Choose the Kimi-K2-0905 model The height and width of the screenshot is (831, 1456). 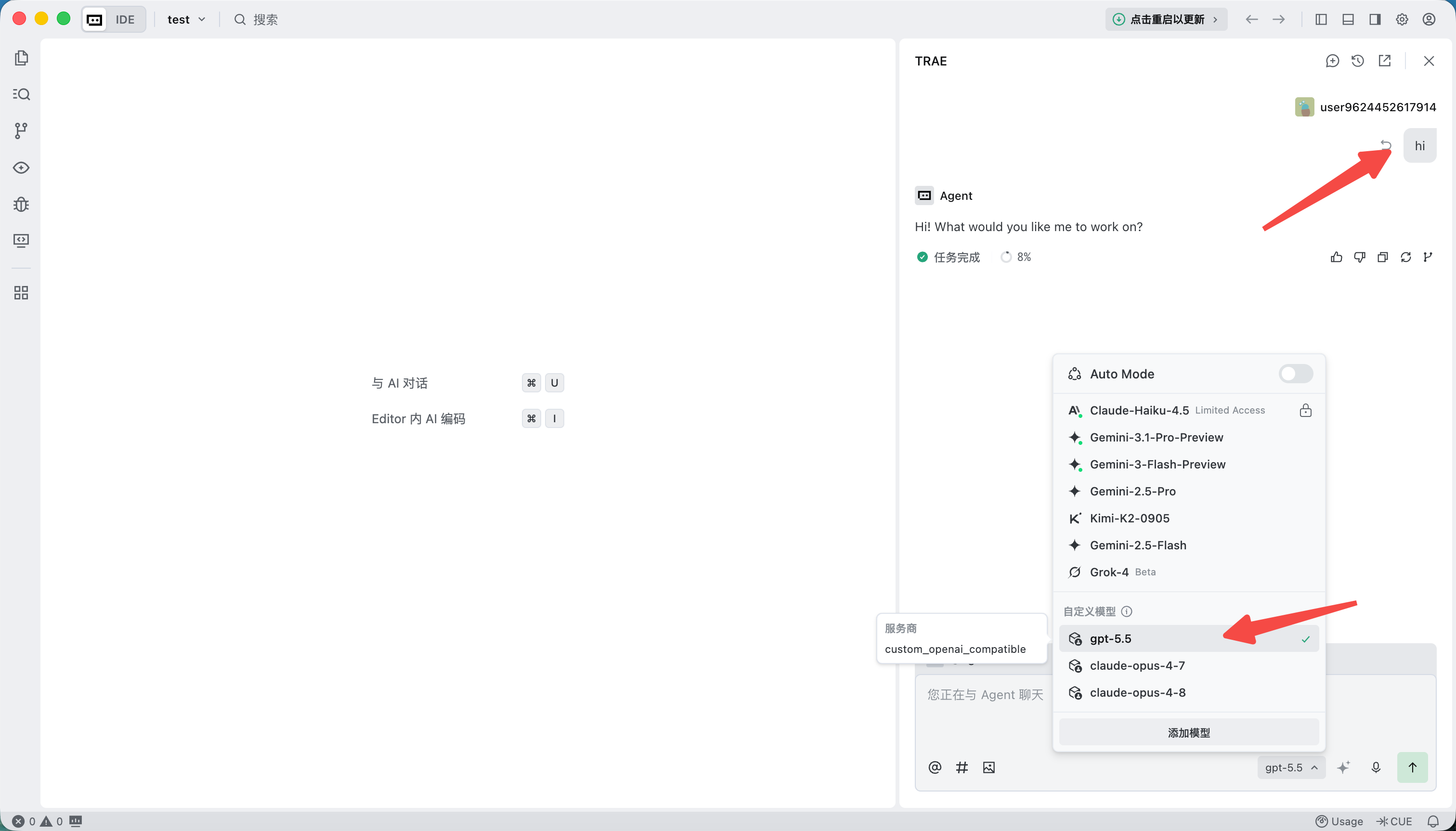click(x=1189, y=518)
